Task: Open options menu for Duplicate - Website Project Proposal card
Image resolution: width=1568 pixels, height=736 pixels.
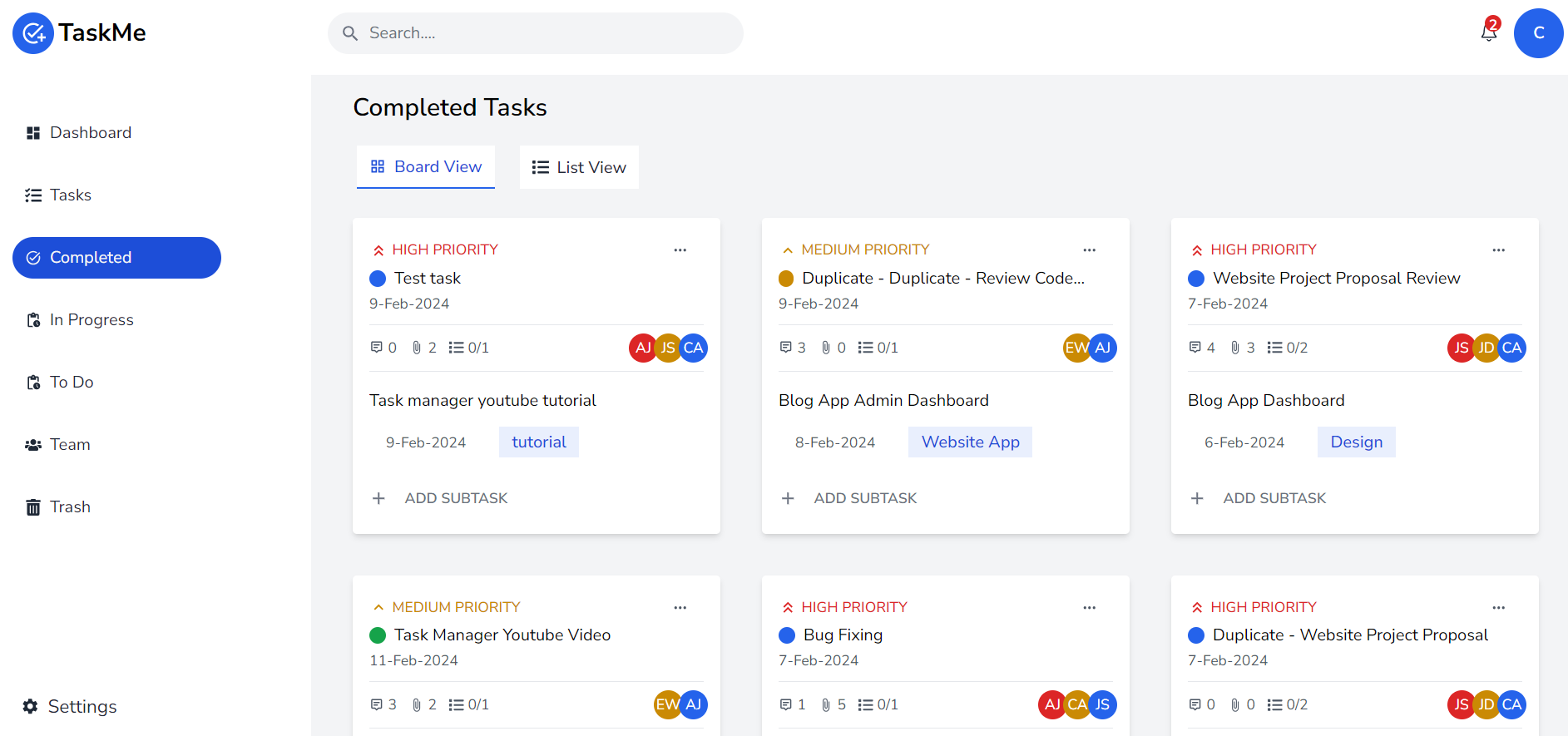Action: point(1499,608)
